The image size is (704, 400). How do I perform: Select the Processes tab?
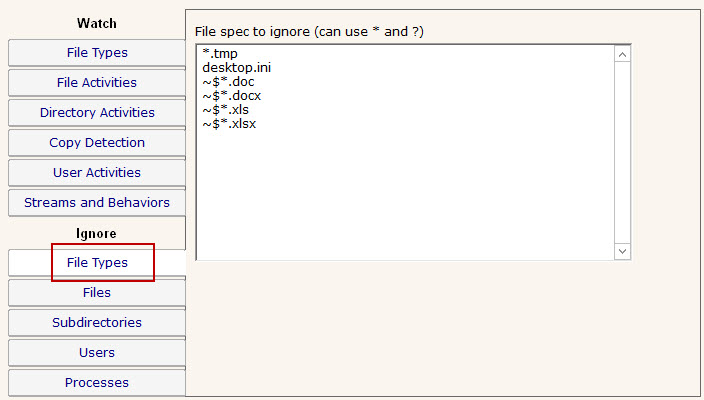coord(97,383)
